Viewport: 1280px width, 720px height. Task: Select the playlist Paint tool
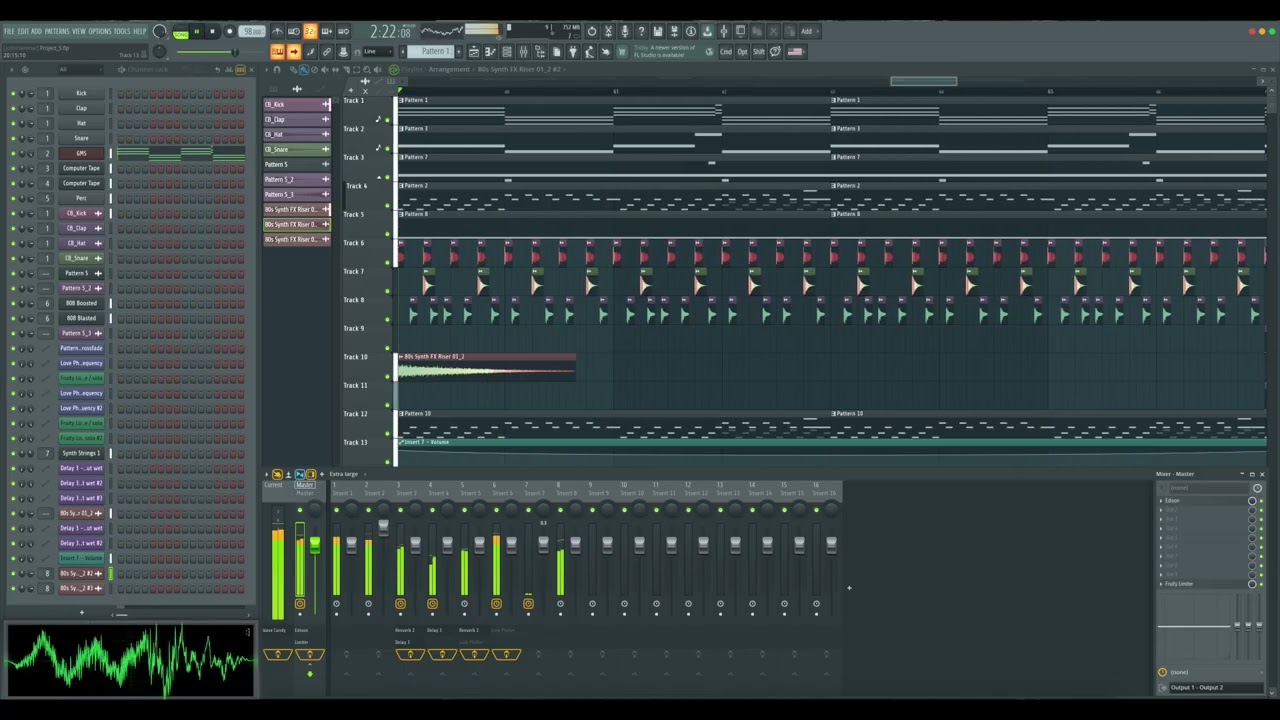303,70
